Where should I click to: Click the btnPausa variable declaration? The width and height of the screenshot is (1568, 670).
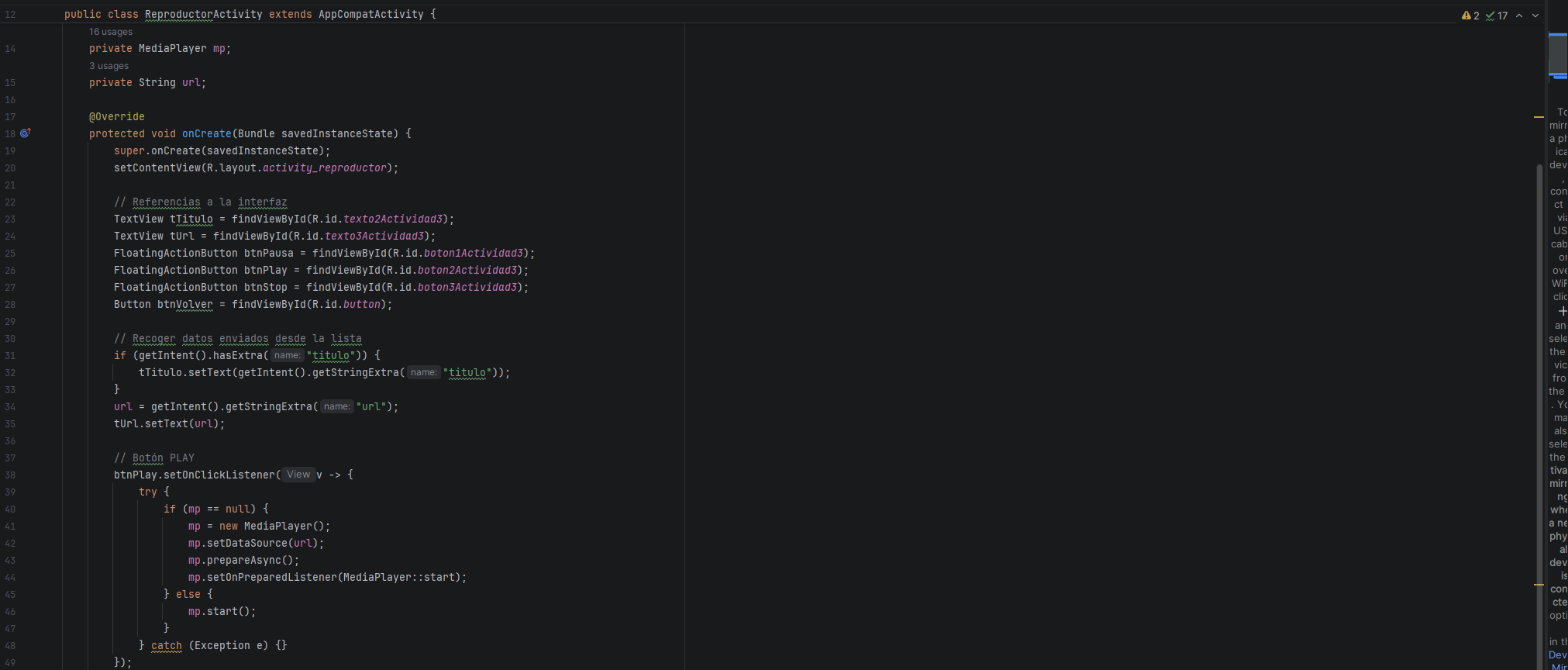(x=269, y=254)
